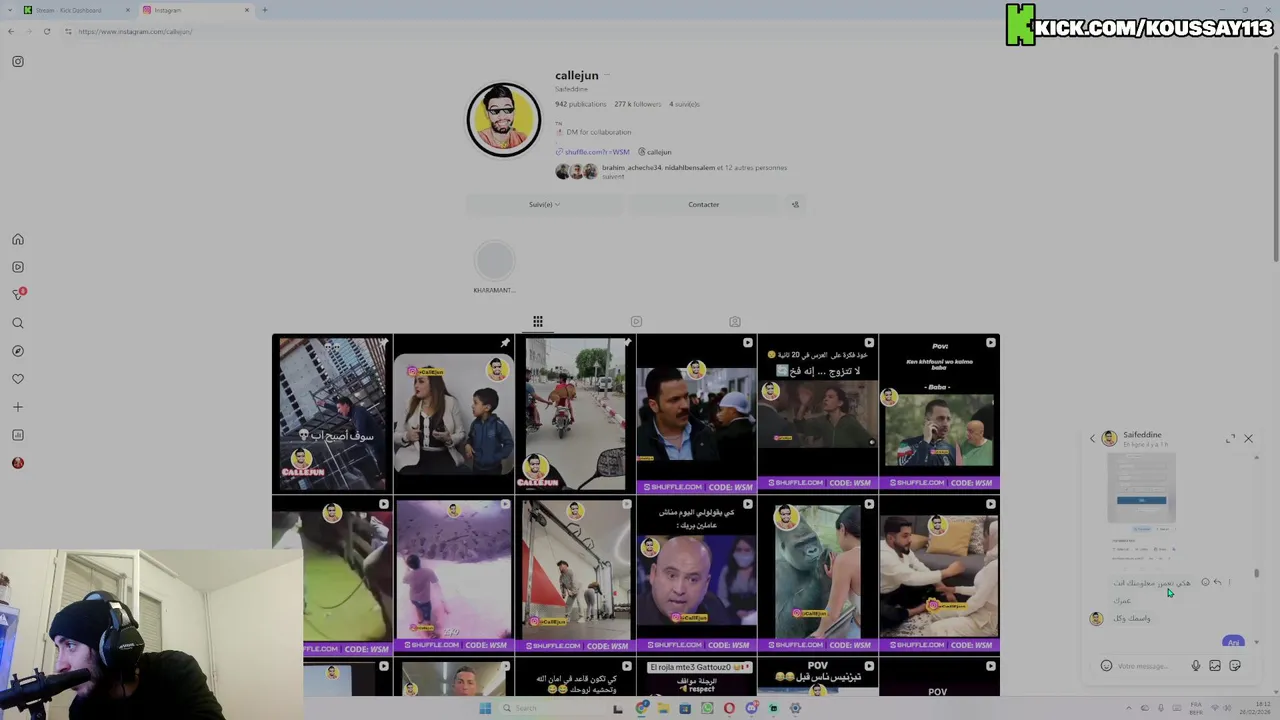Open the KHARAMANT story highlight
Image resolution: width=1280 pixels, height=720 pixels.
point(494,265)
